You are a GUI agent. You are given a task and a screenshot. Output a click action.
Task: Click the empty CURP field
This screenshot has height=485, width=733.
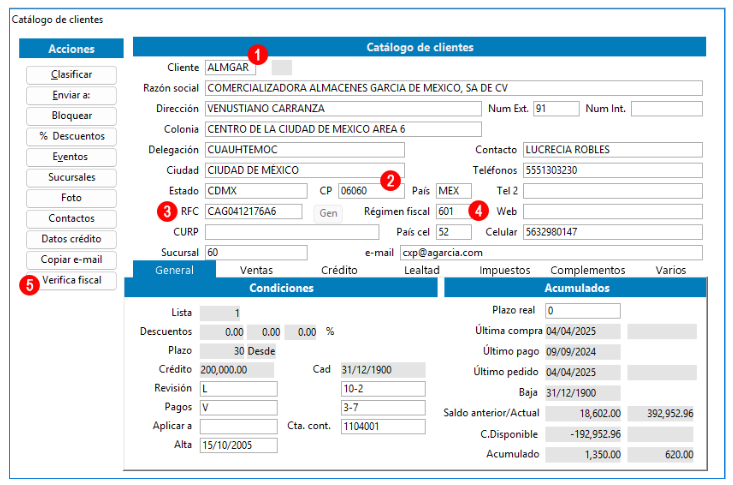(x=292, y=232)
